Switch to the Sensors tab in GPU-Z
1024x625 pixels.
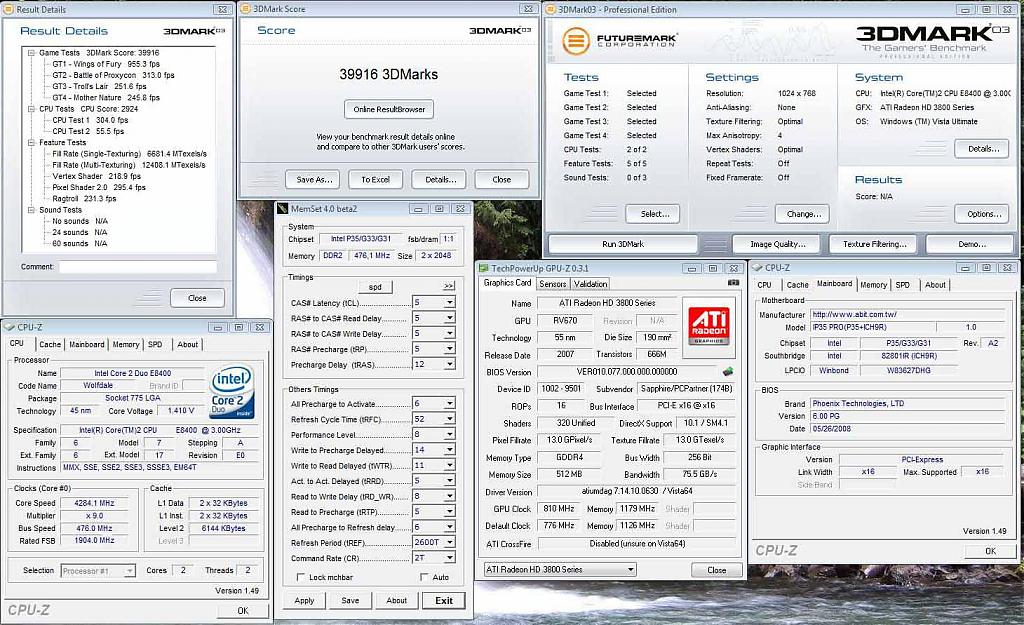552,284
